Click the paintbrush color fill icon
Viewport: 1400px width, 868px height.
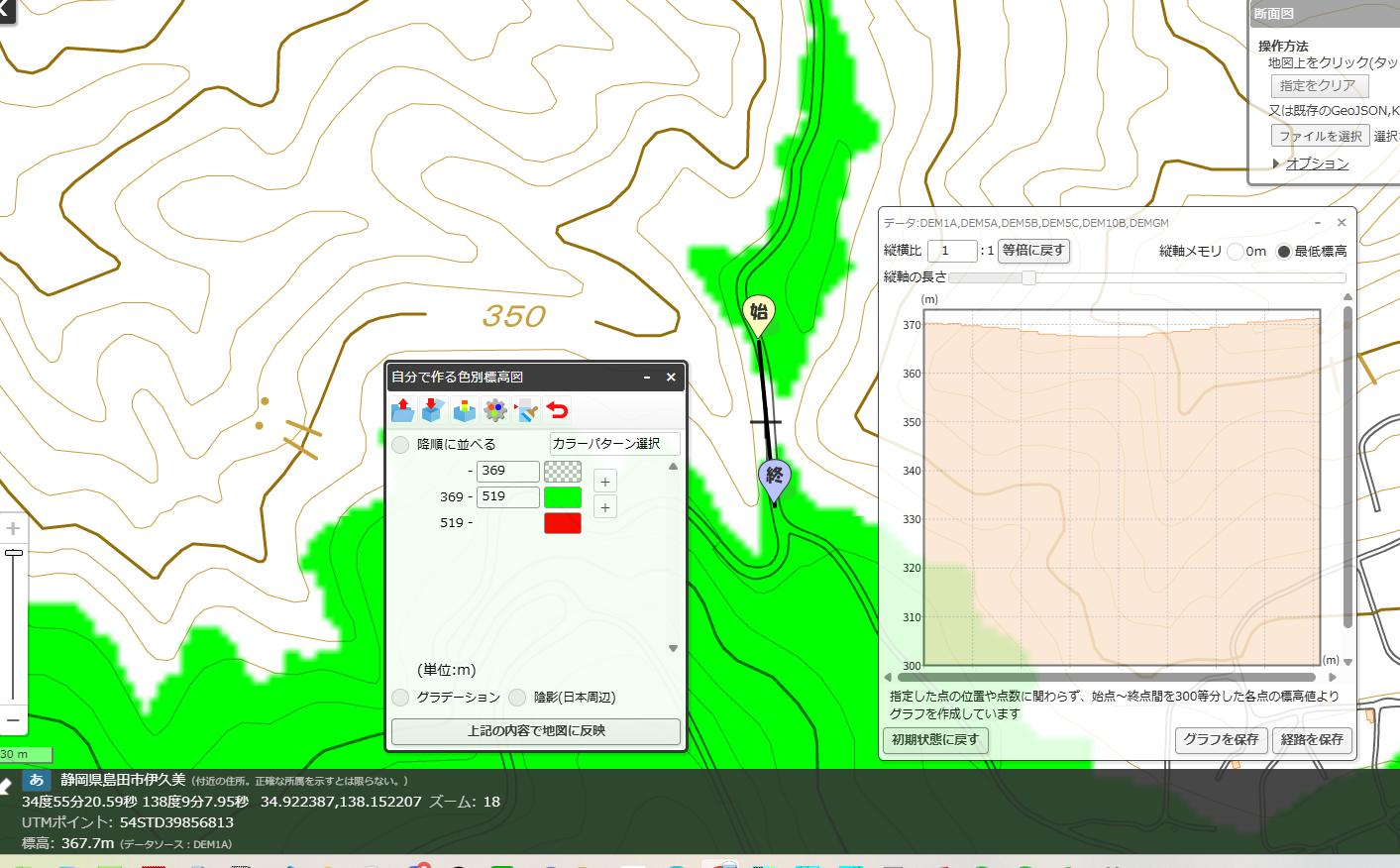click(x=527, y=410)
